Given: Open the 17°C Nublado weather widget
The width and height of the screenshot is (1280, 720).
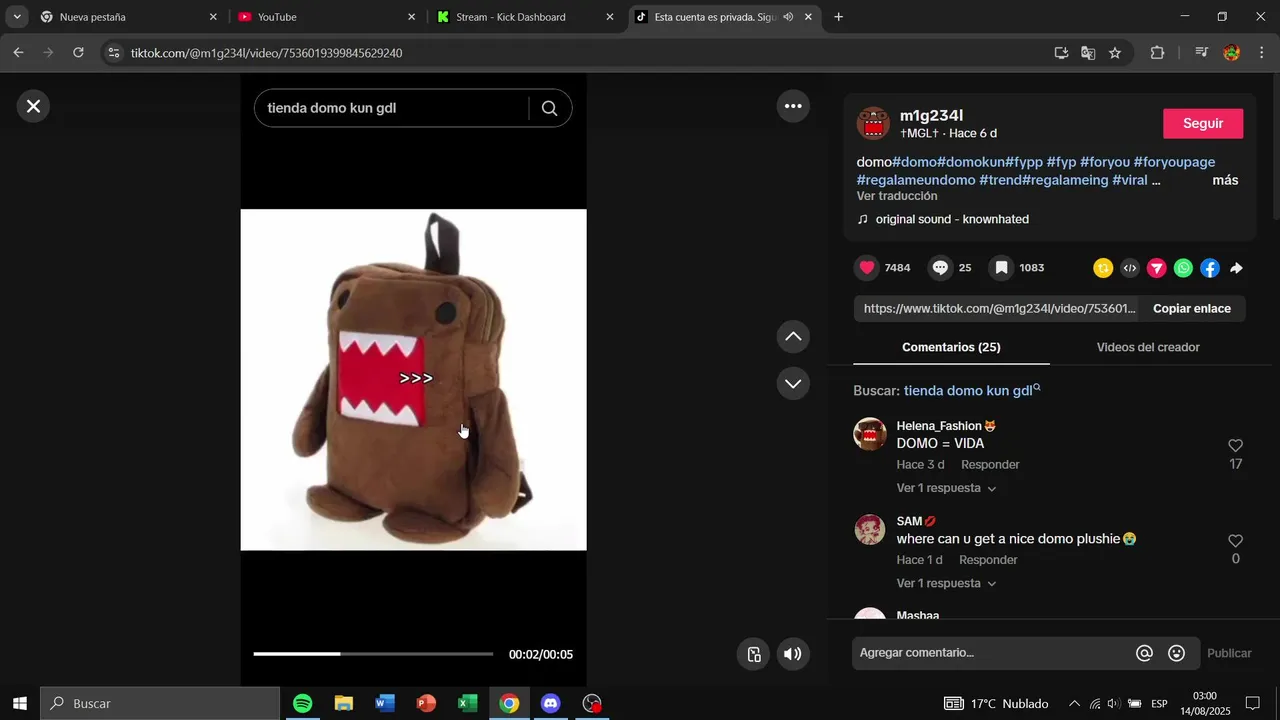Looking at the screenshot, I should click(996, 704).
